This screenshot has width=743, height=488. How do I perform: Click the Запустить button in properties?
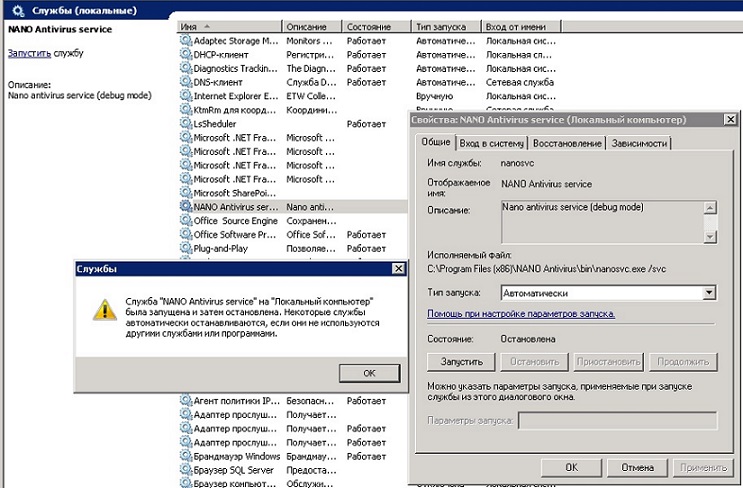pyautogui.click(x=462, y=361)
